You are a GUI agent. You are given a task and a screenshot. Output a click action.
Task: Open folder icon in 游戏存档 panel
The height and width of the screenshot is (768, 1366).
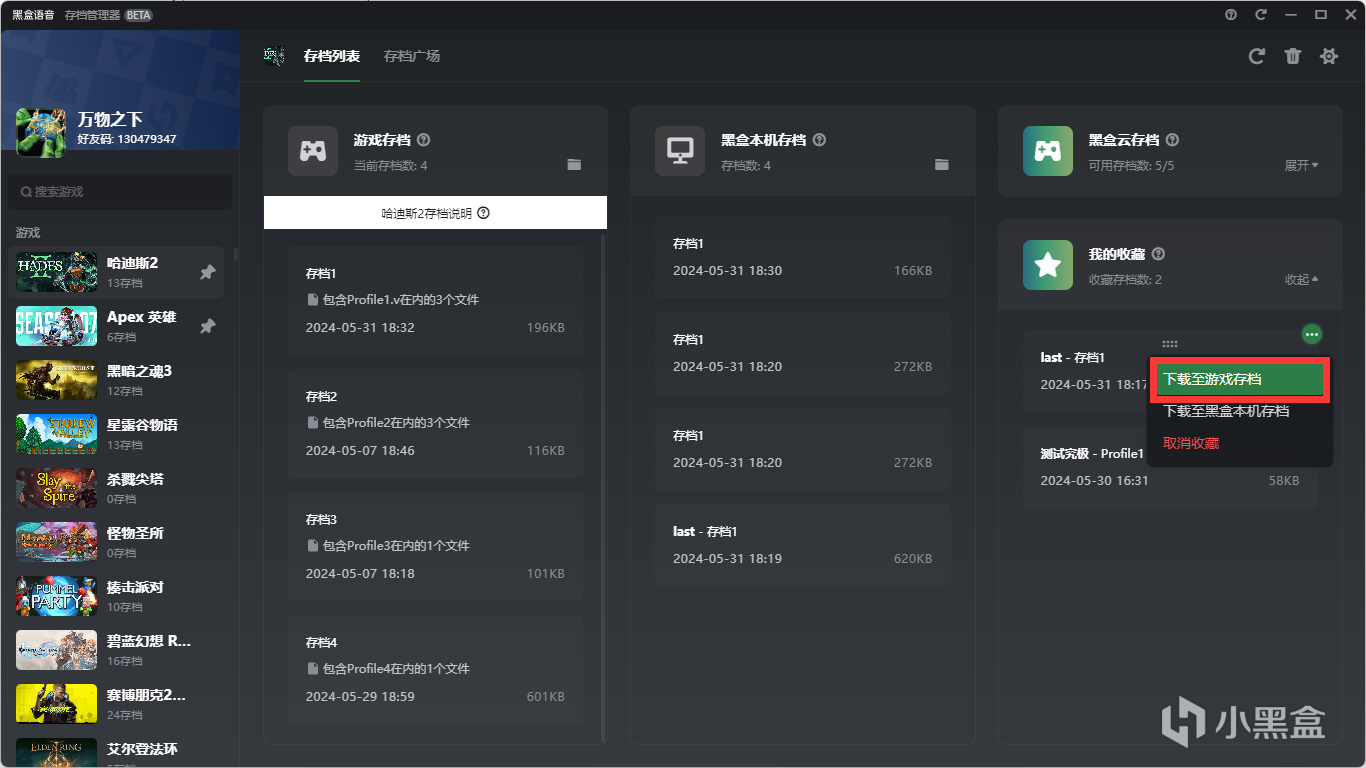[x=574, y=164]
